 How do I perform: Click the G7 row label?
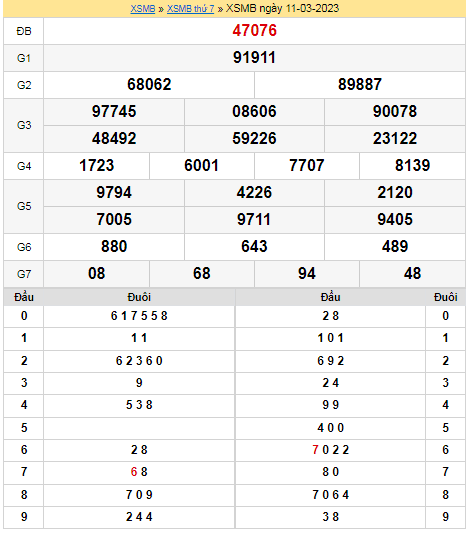click(x=24, y=274)
